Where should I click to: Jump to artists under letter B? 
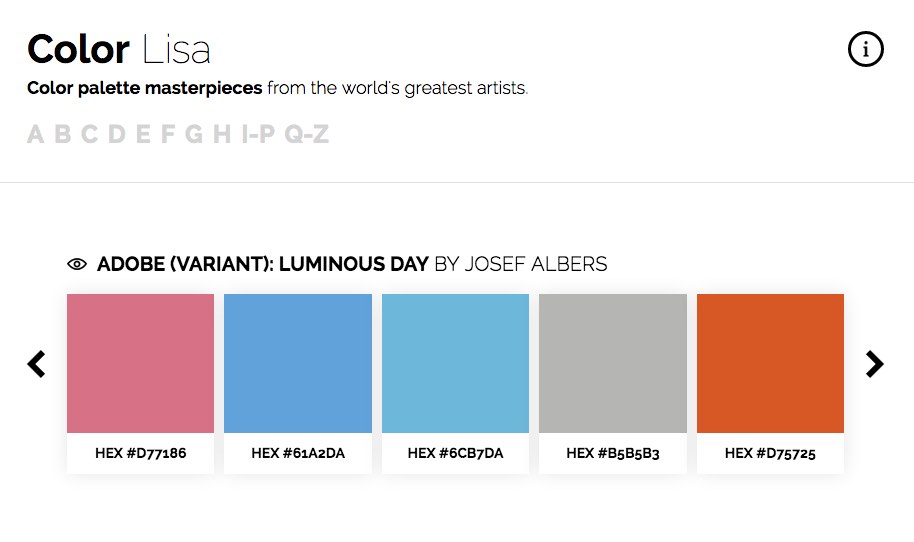[63, 134]
